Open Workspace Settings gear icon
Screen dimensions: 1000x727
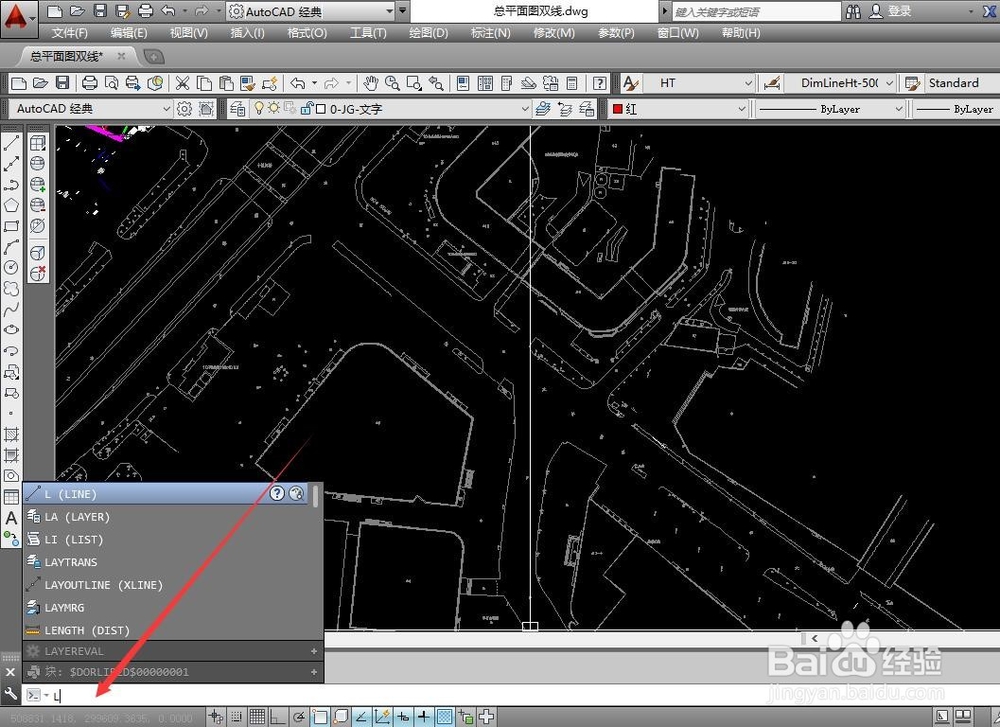tap(184, 109)
